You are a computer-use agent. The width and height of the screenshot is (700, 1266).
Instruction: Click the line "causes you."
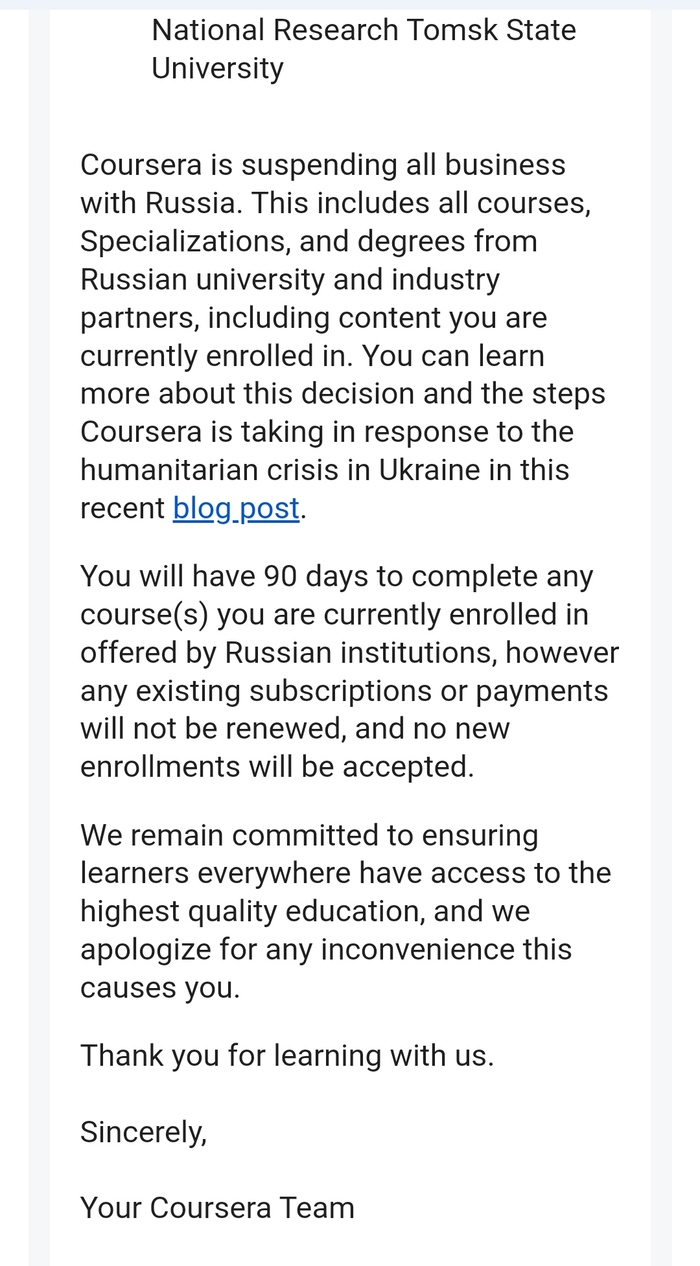(160, 987)
